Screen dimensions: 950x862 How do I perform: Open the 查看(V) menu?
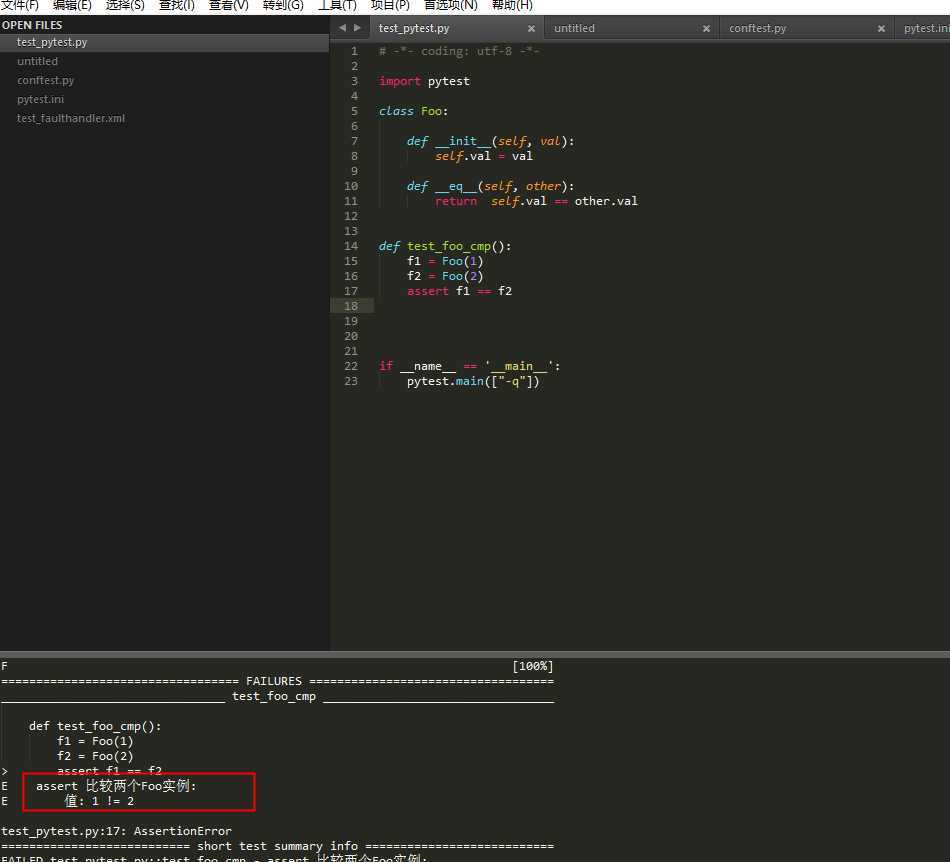[228, 5]
